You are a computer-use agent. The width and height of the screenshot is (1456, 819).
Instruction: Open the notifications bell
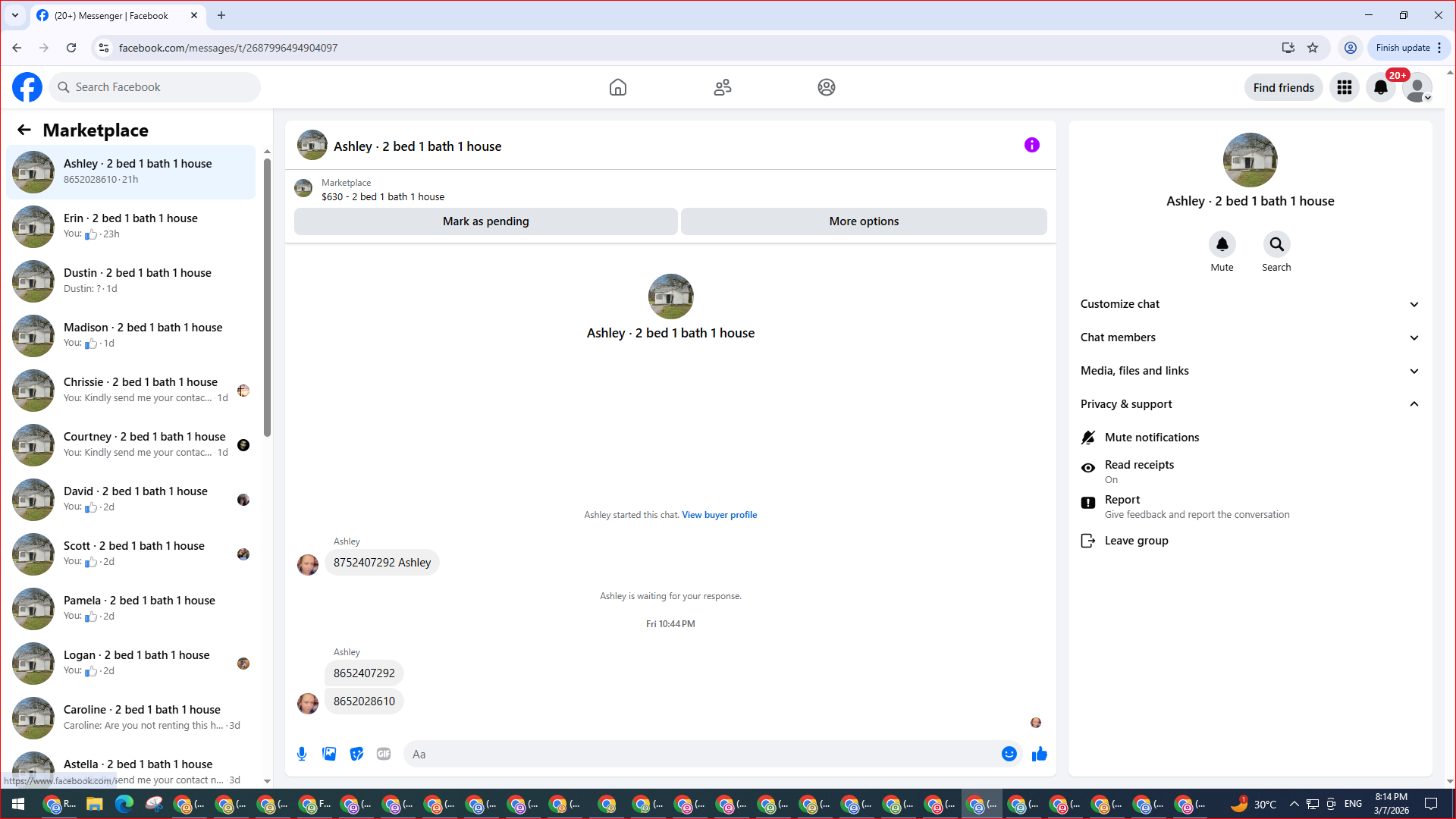coord(1381,87)
